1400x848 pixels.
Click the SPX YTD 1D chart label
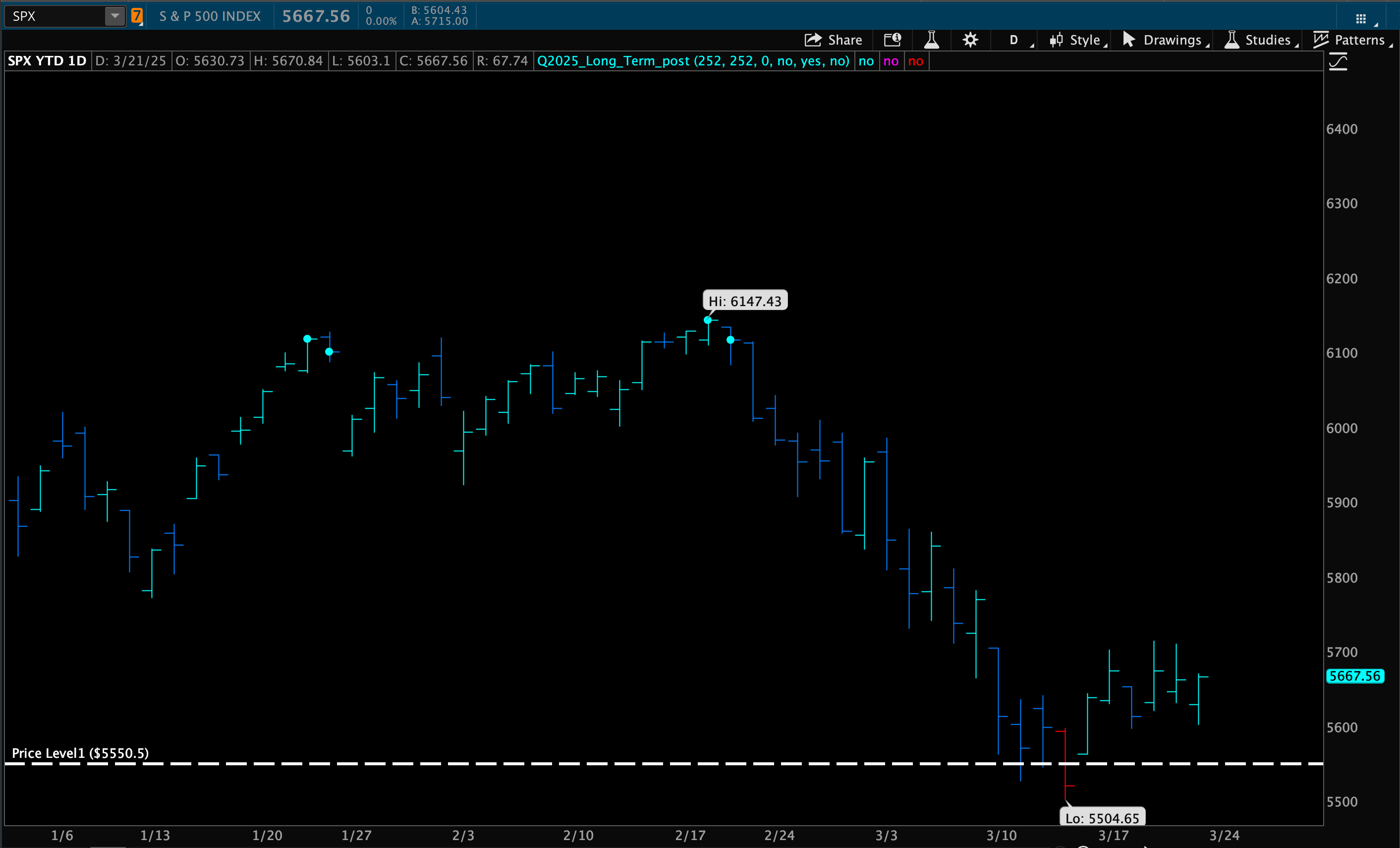[47, 61]
